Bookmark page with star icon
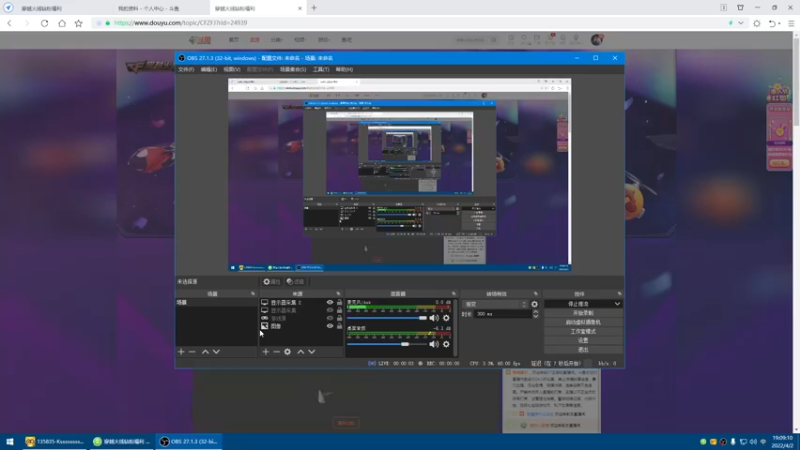This screenshot has width=800, height=450. pyautogui.click(x=79, y=23)
